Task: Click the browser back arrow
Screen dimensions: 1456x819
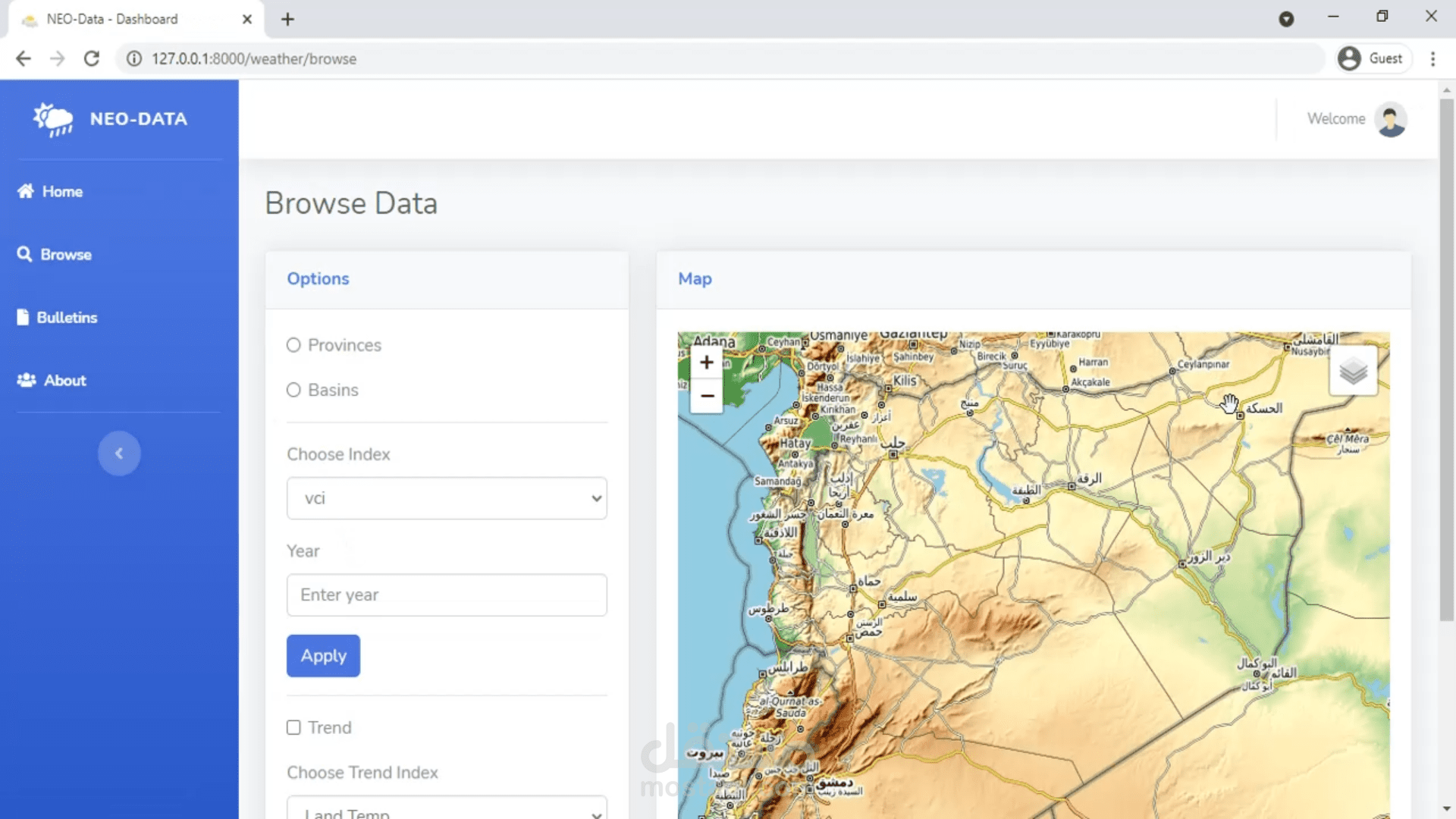Action: click(24, 58)
